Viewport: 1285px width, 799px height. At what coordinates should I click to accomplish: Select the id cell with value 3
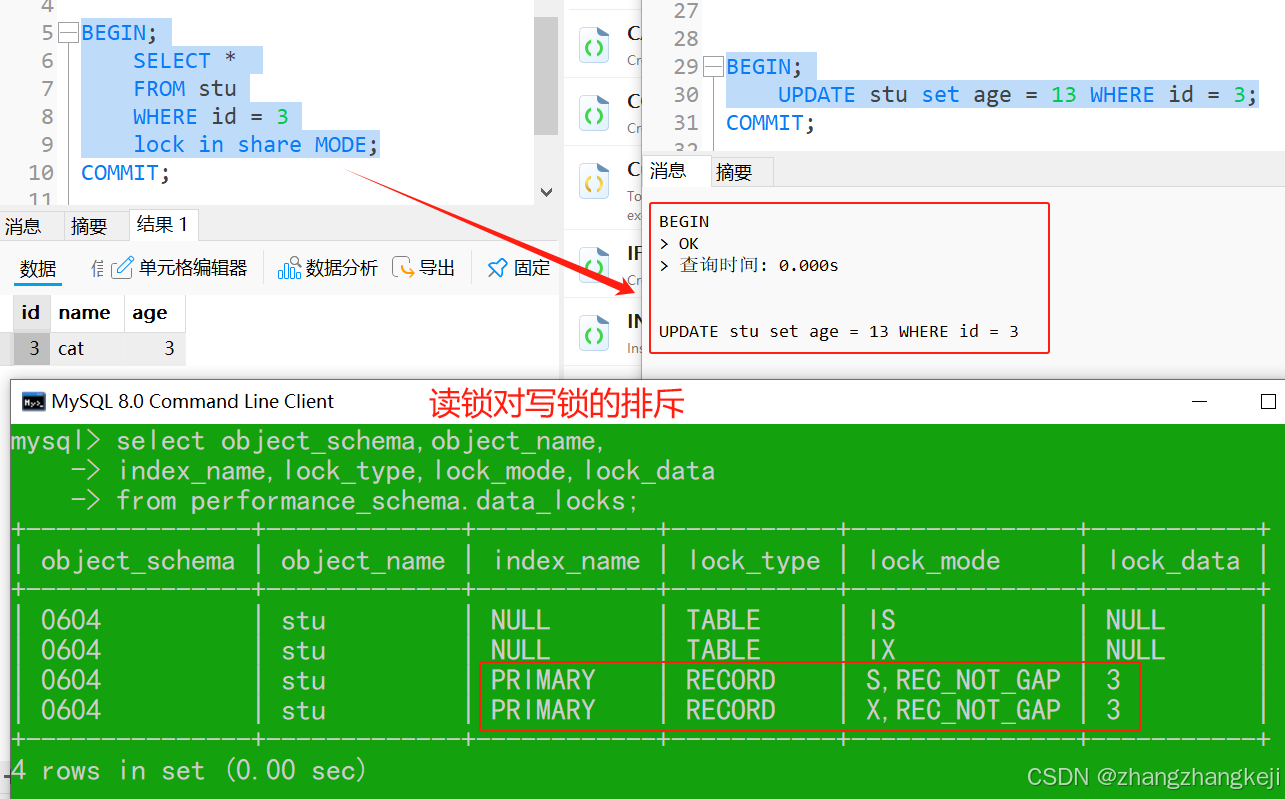tap(31, 349)
